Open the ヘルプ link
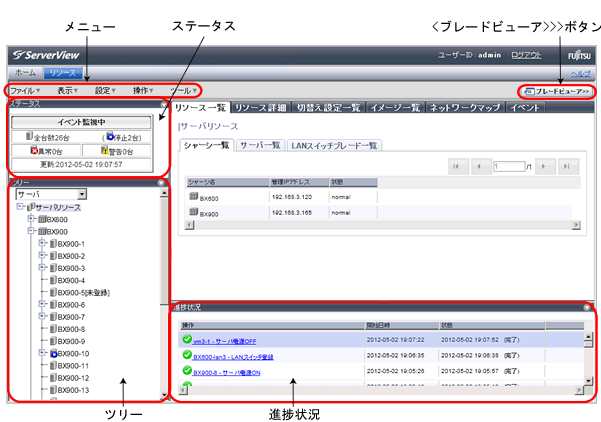The image size is (601, 422). click(x=581, y=73)
